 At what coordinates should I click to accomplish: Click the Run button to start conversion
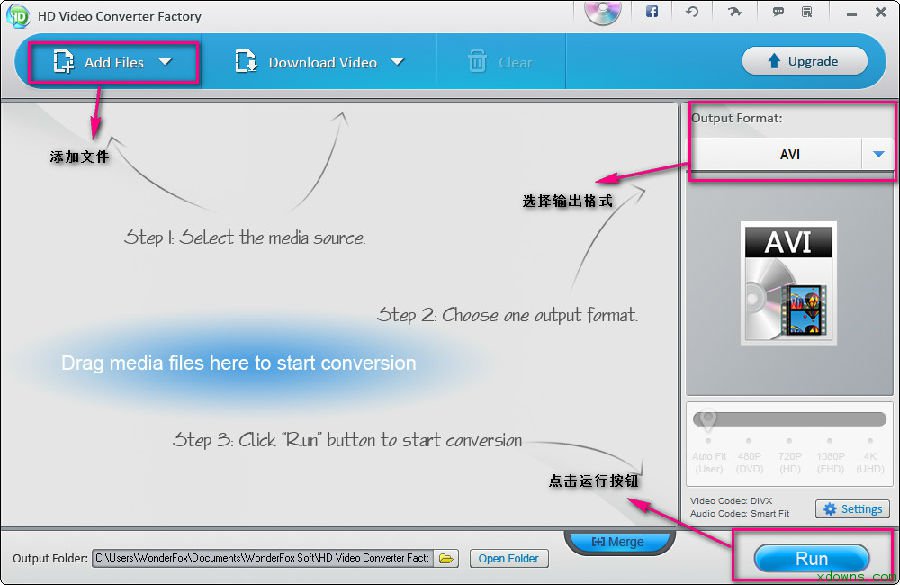tap(811, 558)
